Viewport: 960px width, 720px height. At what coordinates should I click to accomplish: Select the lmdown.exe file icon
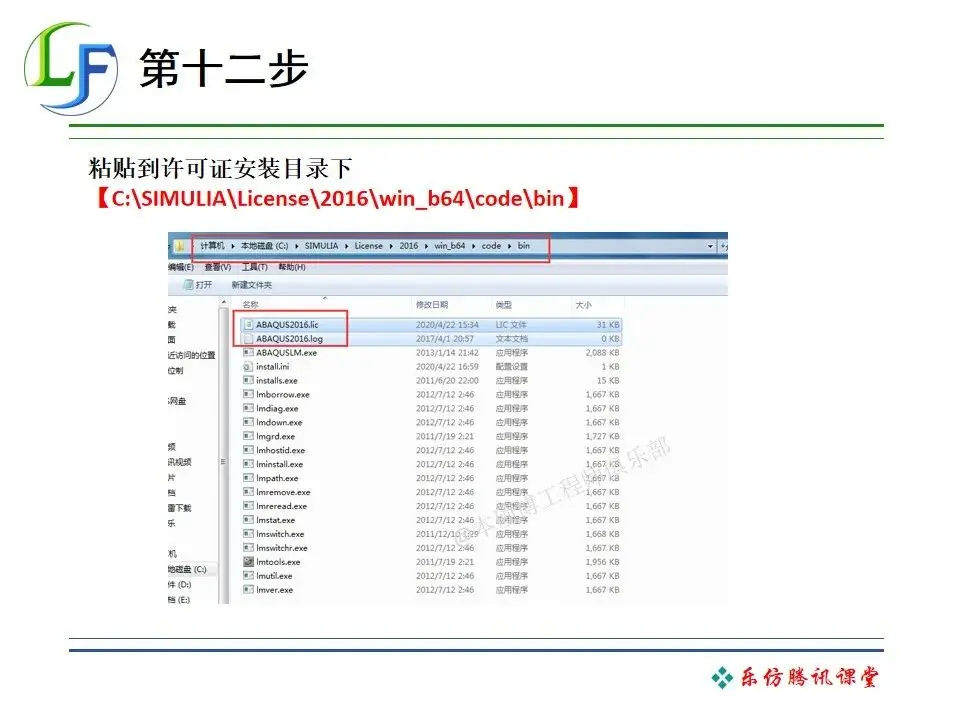[248, 422]
